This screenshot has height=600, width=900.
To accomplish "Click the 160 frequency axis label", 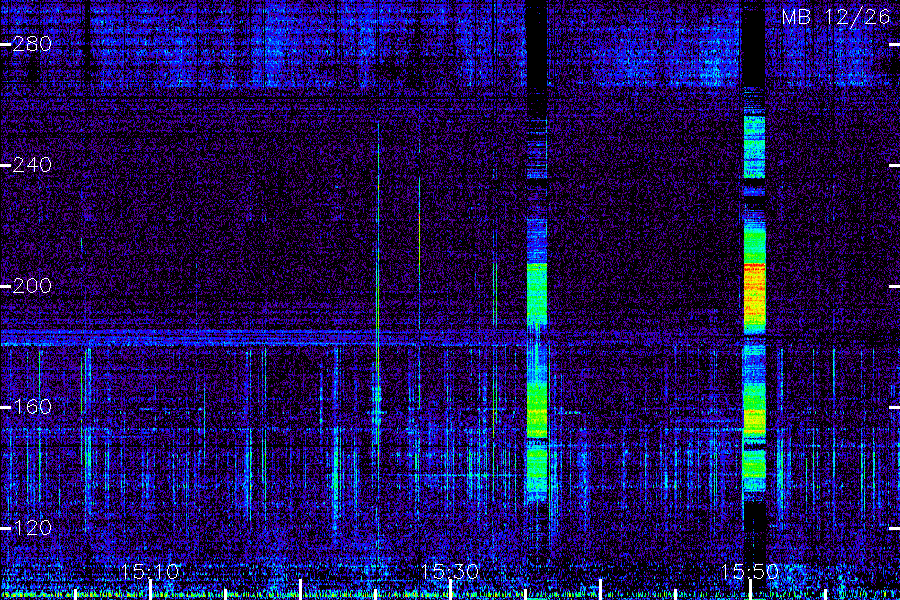I will (x=32, y=407).
